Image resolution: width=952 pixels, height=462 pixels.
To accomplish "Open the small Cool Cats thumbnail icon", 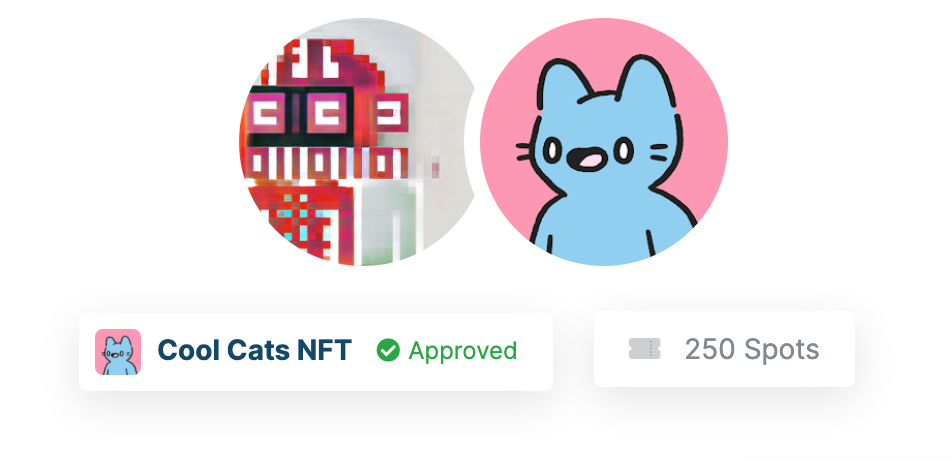I will (x=118, y=352).
